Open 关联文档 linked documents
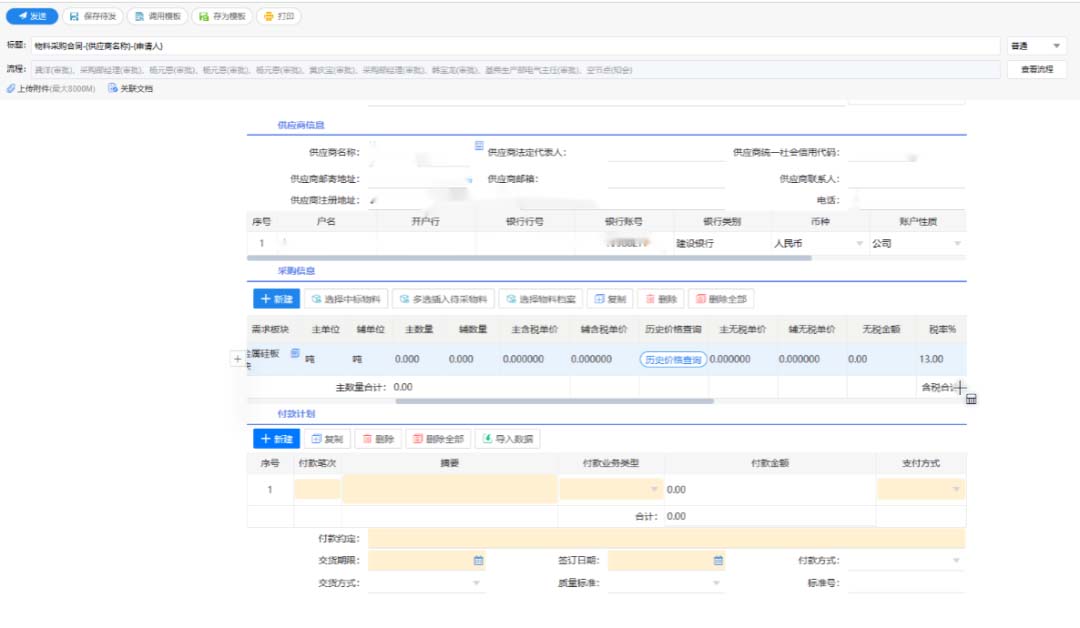Viewport: 1080px width, 628px height. [130, 89]
